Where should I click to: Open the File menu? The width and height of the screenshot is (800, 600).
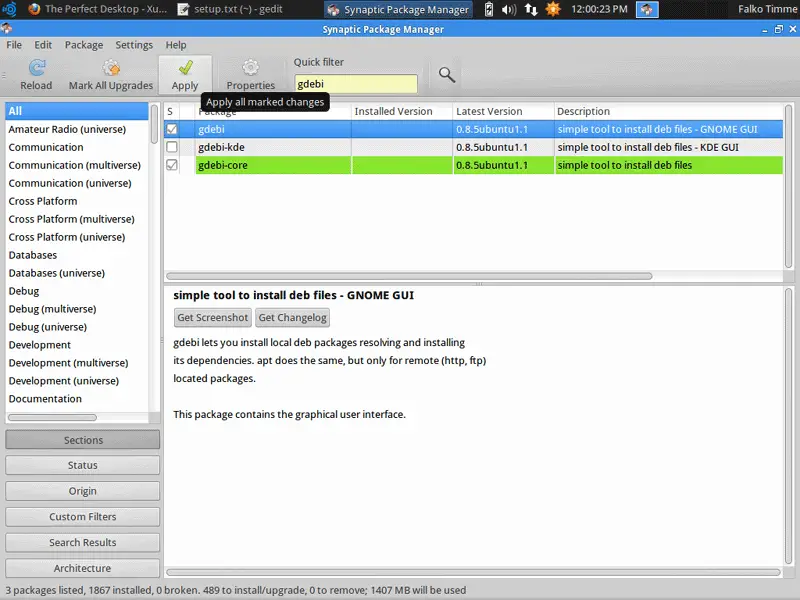click(14, 45)
